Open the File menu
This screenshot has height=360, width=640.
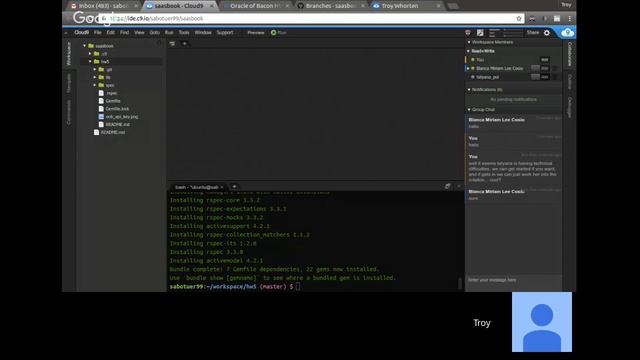coord(98,32)
